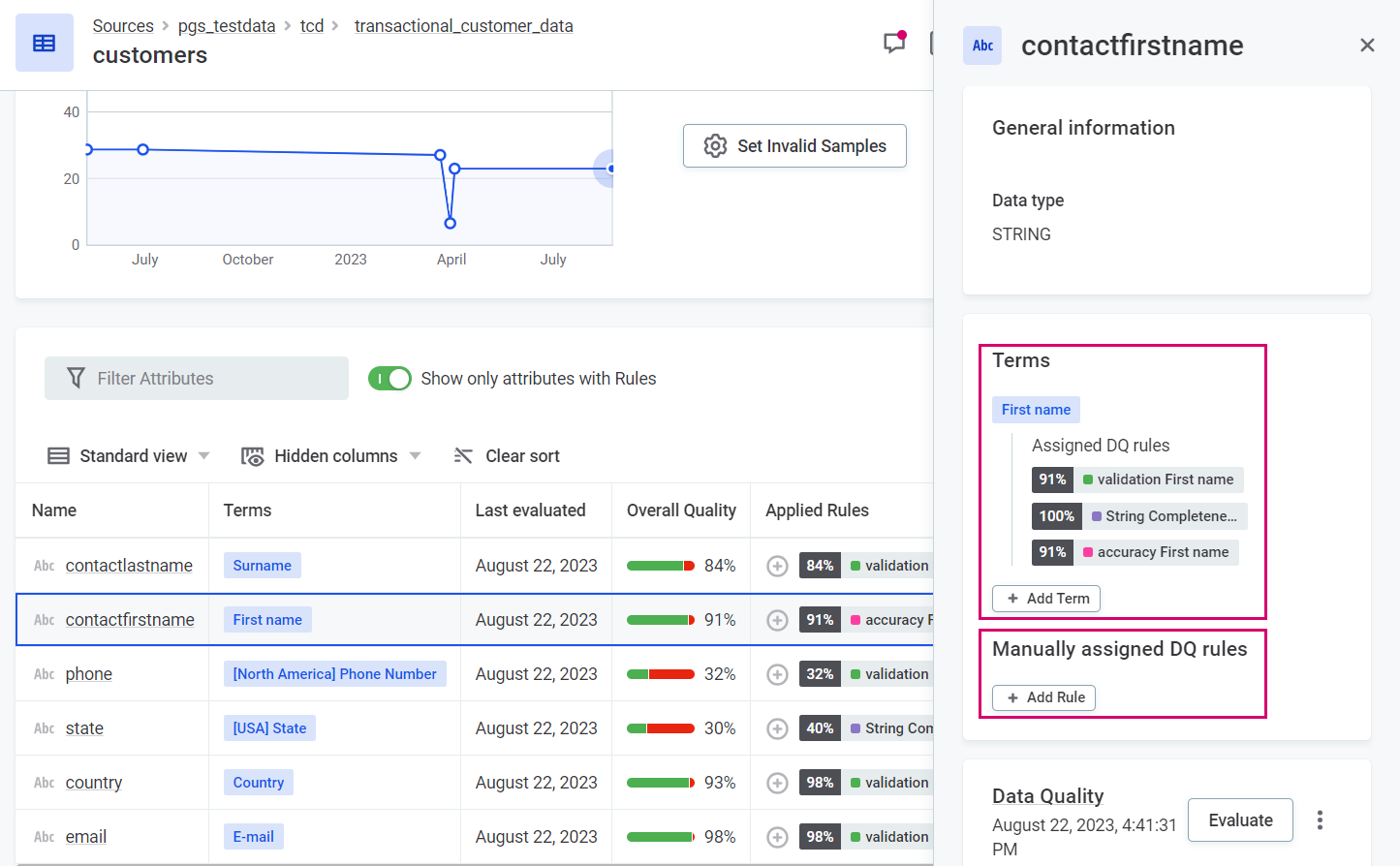1400x866 pixels.
Task: Click plus icon in the phone row
Action: (x=777, y=674)
